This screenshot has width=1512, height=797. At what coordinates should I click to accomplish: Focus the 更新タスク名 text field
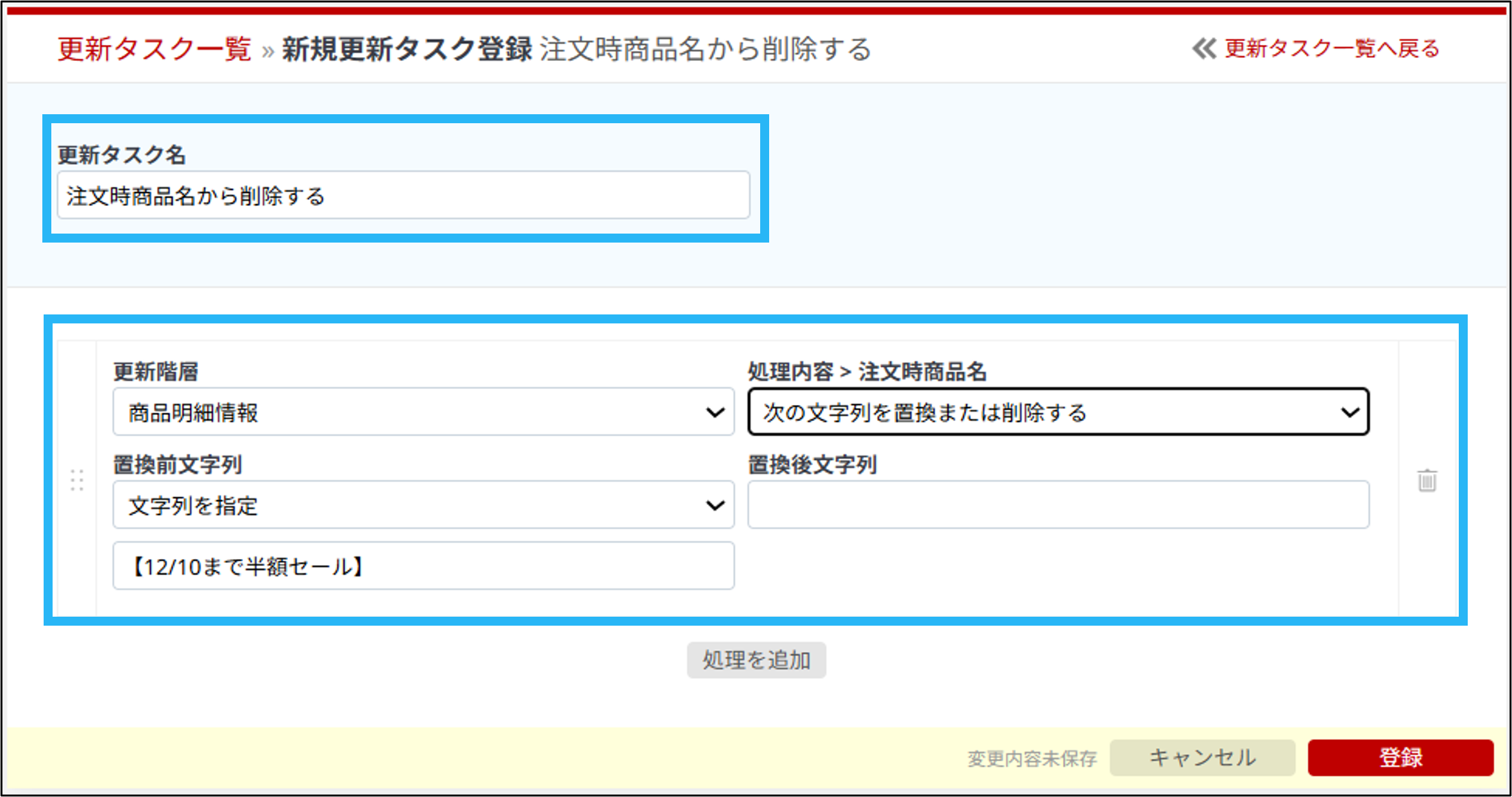[x=403, y=195]
